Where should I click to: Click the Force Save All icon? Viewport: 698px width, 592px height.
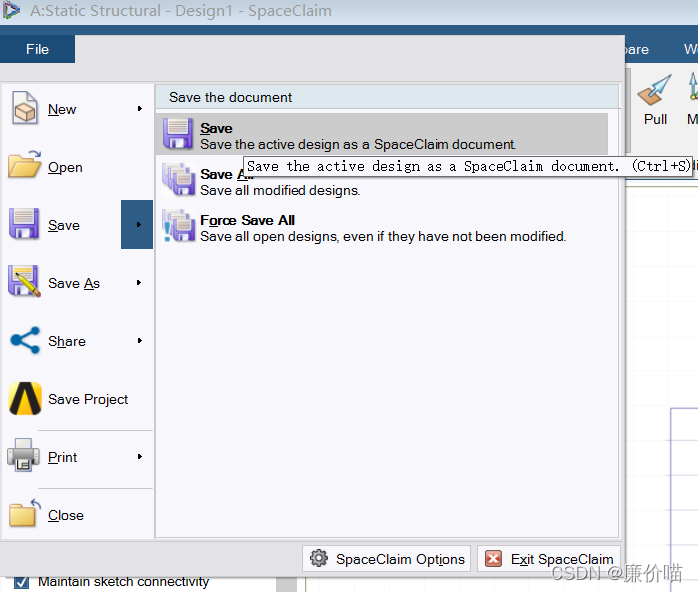click(x=179, y=226)
